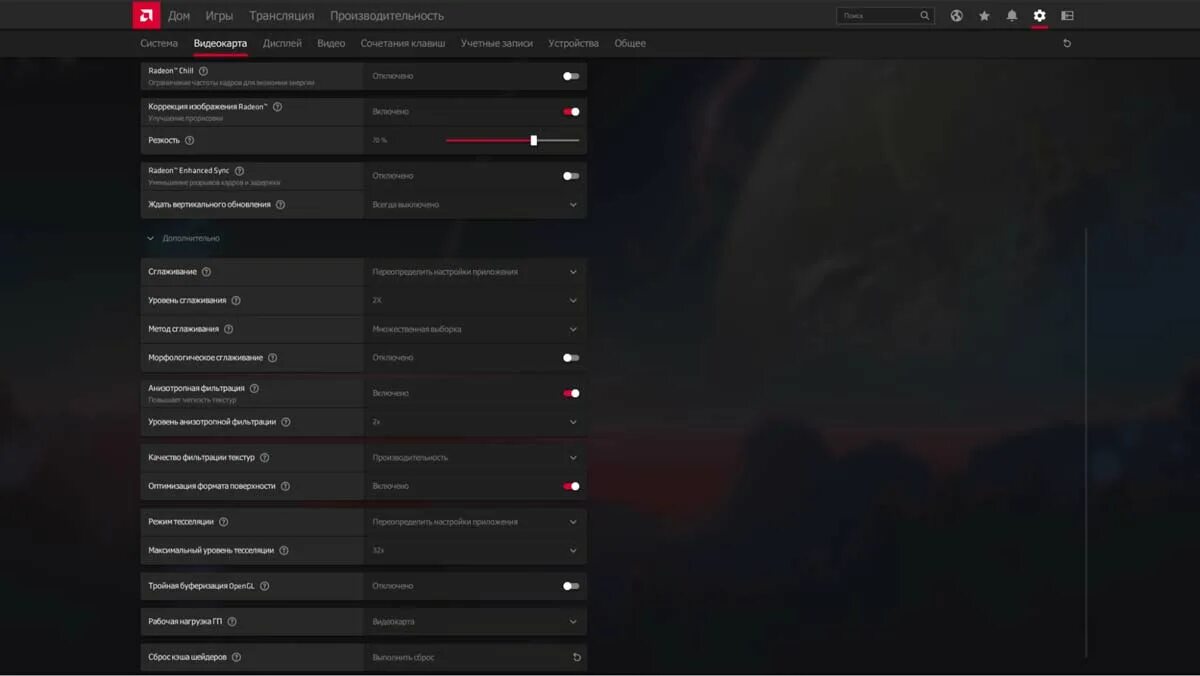1200x676 pixels.
Task: Go to the Производительность tab
Action: [x=387, y=16]
